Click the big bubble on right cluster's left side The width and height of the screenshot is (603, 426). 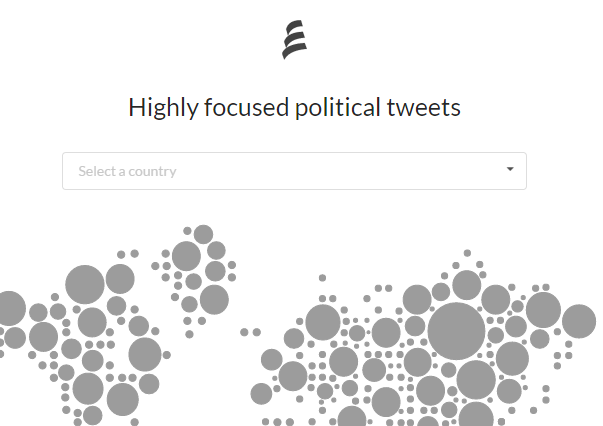(x=323, y=322)
